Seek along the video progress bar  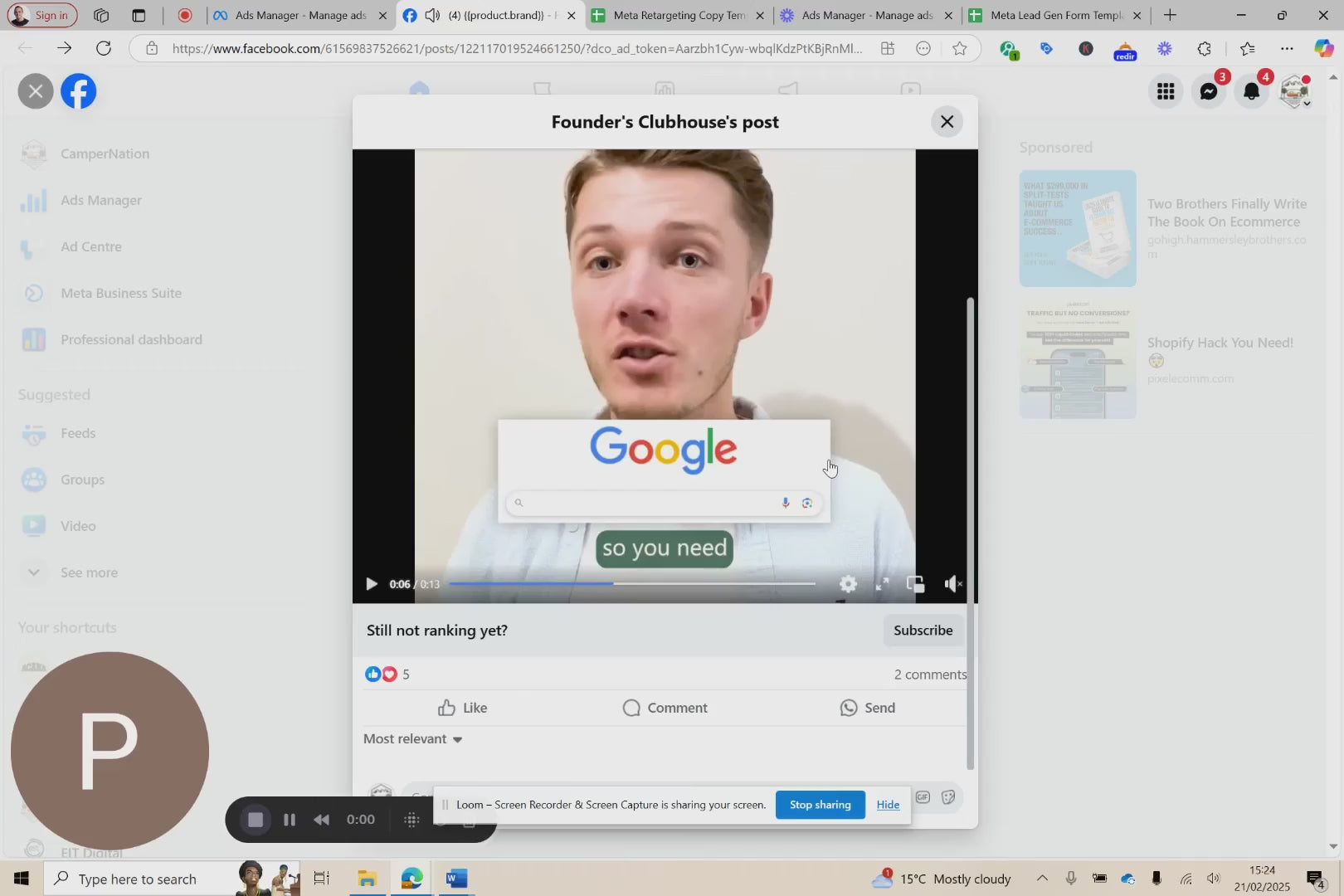(x=631, y=584)
